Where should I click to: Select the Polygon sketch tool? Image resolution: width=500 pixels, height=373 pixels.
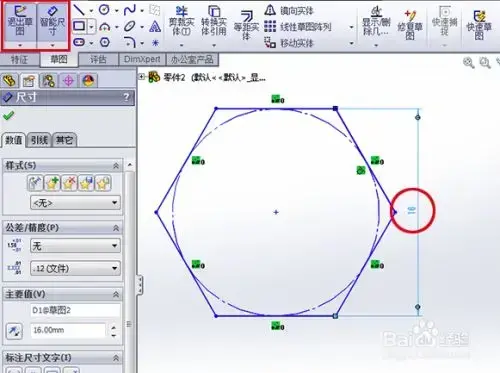[105, 42]
